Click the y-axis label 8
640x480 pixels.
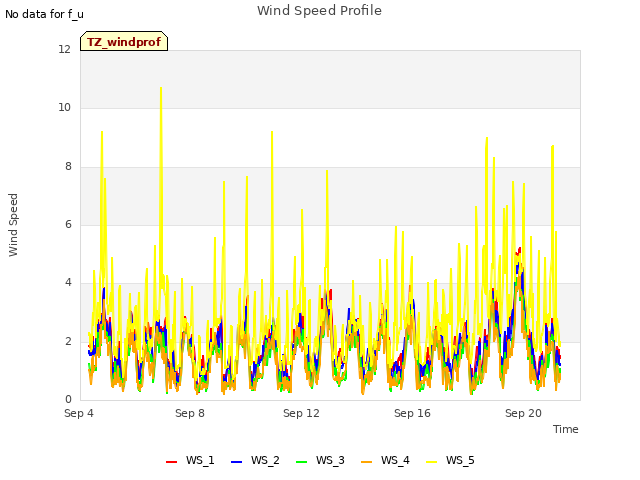click(68, 166)
